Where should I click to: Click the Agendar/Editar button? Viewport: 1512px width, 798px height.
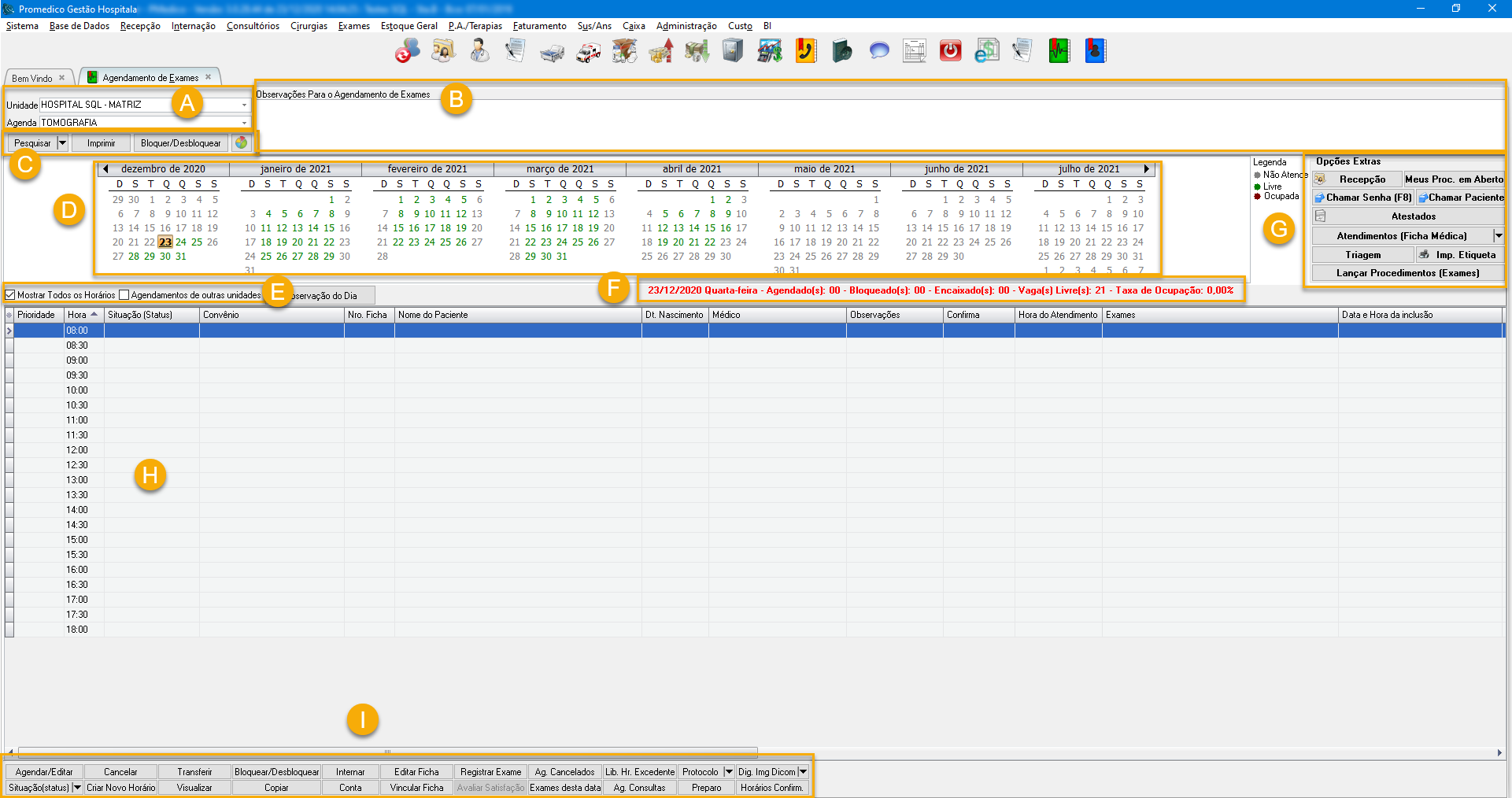point(44,772)
